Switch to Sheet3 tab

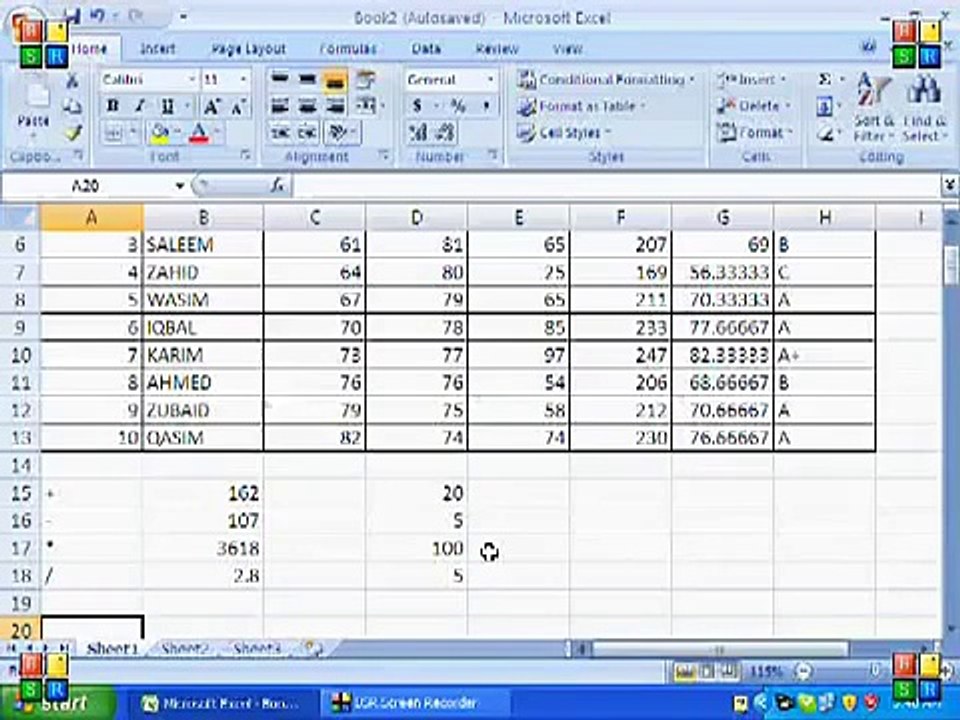tap(257, 648)
